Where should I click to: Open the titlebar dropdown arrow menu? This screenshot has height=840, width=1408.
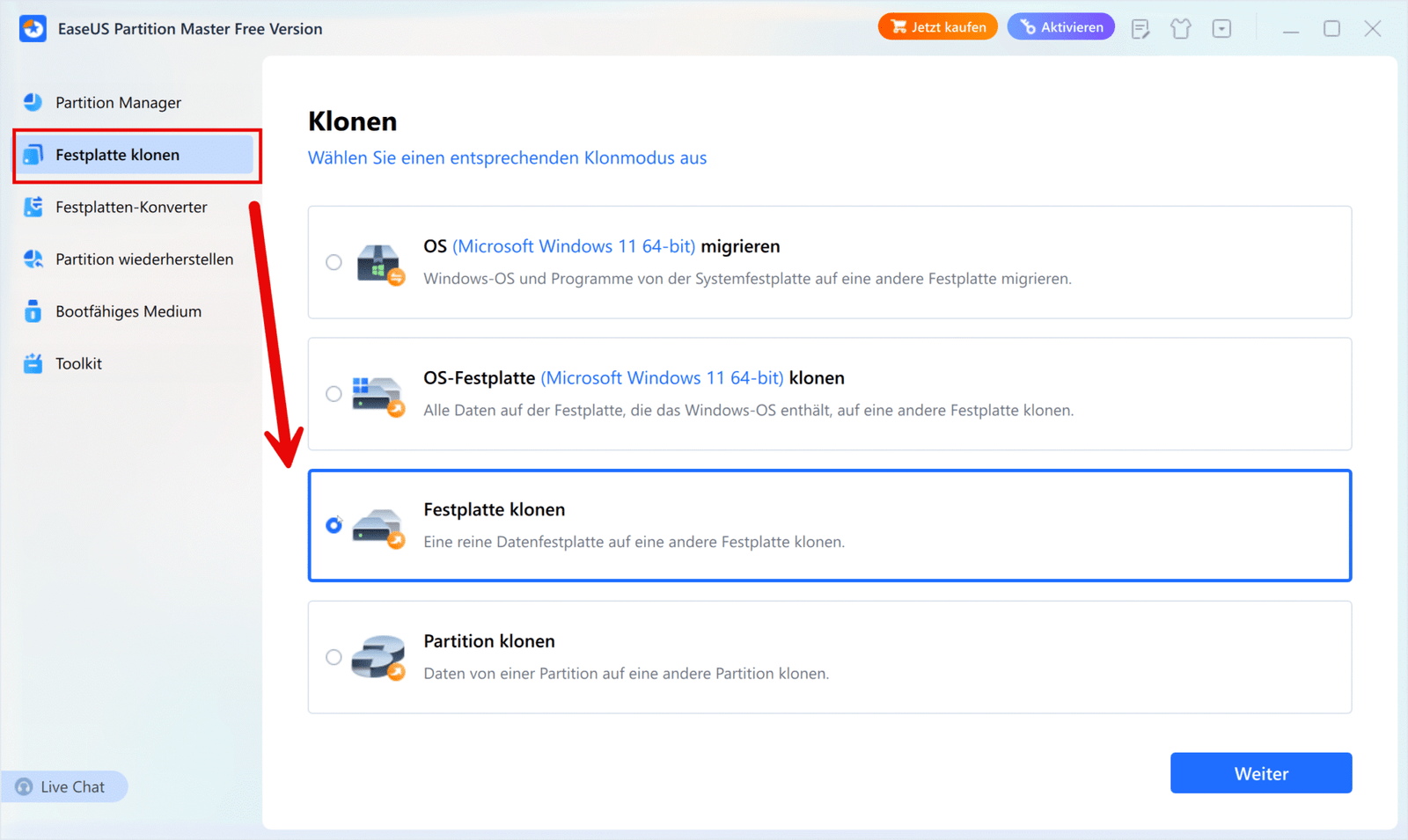click(1221, 28)
